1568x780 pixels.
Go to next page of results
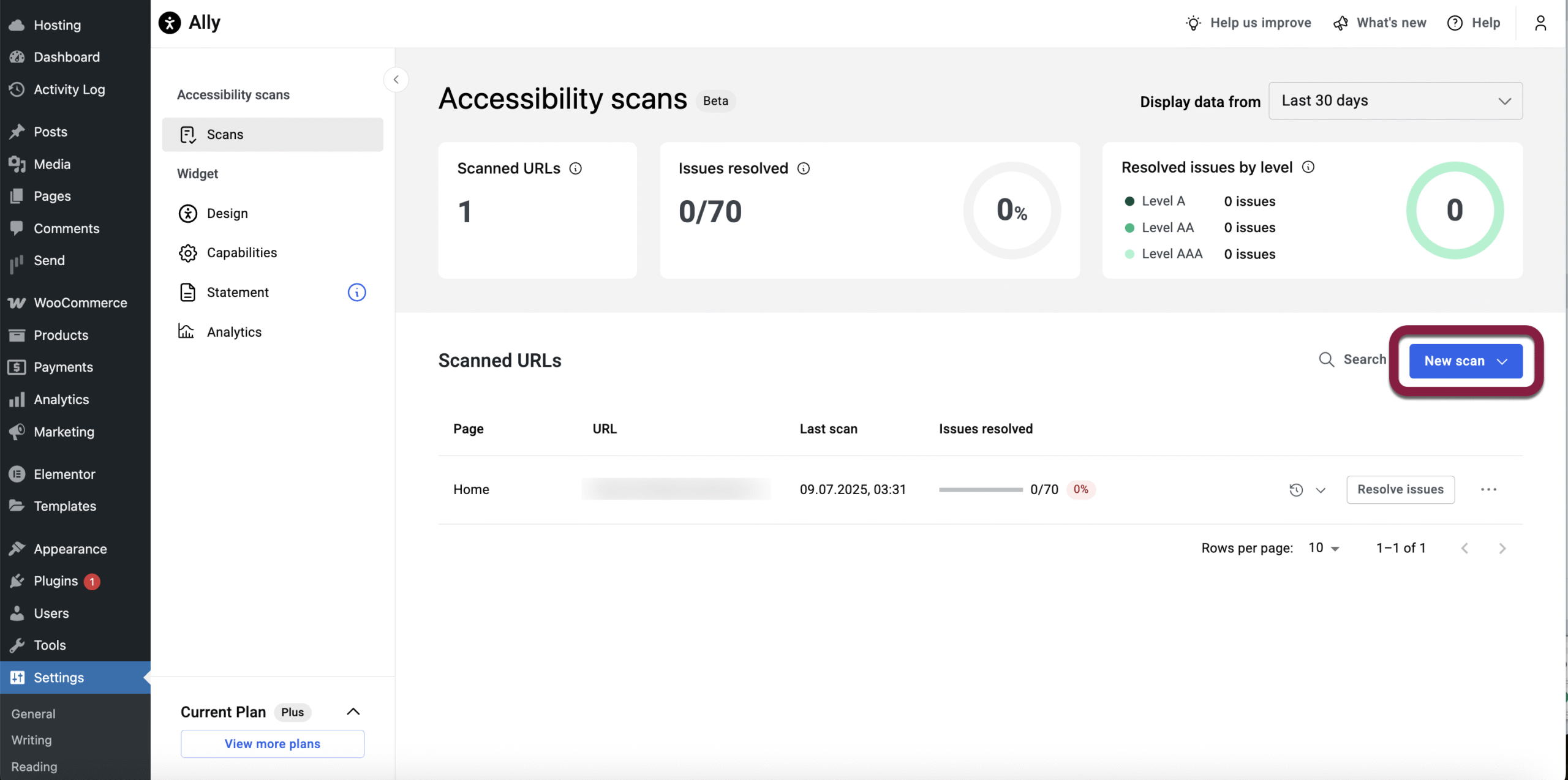[x=1502, y=549]
